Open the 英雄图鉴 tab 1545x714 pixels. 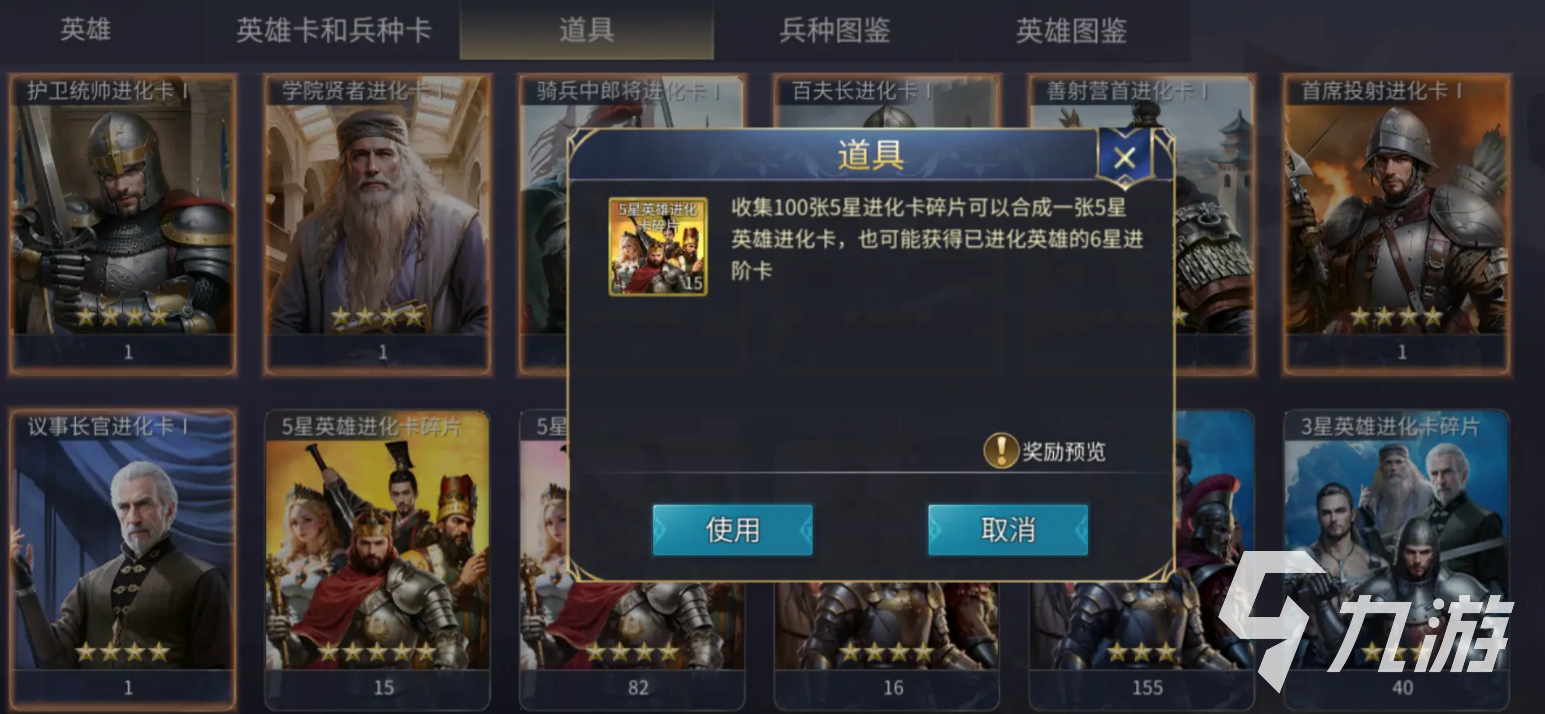click(x=1071, y=30)
